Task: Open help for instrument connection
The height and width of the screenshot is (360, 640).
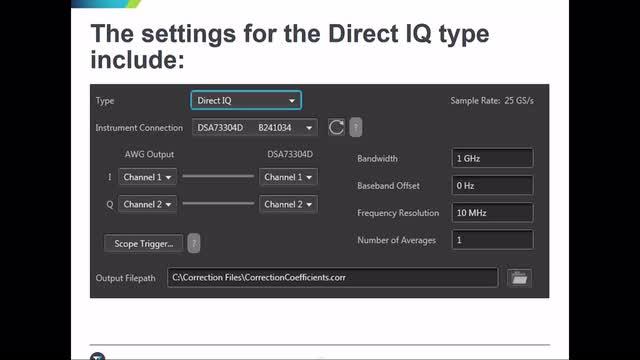Action: (x=356, y=127)
